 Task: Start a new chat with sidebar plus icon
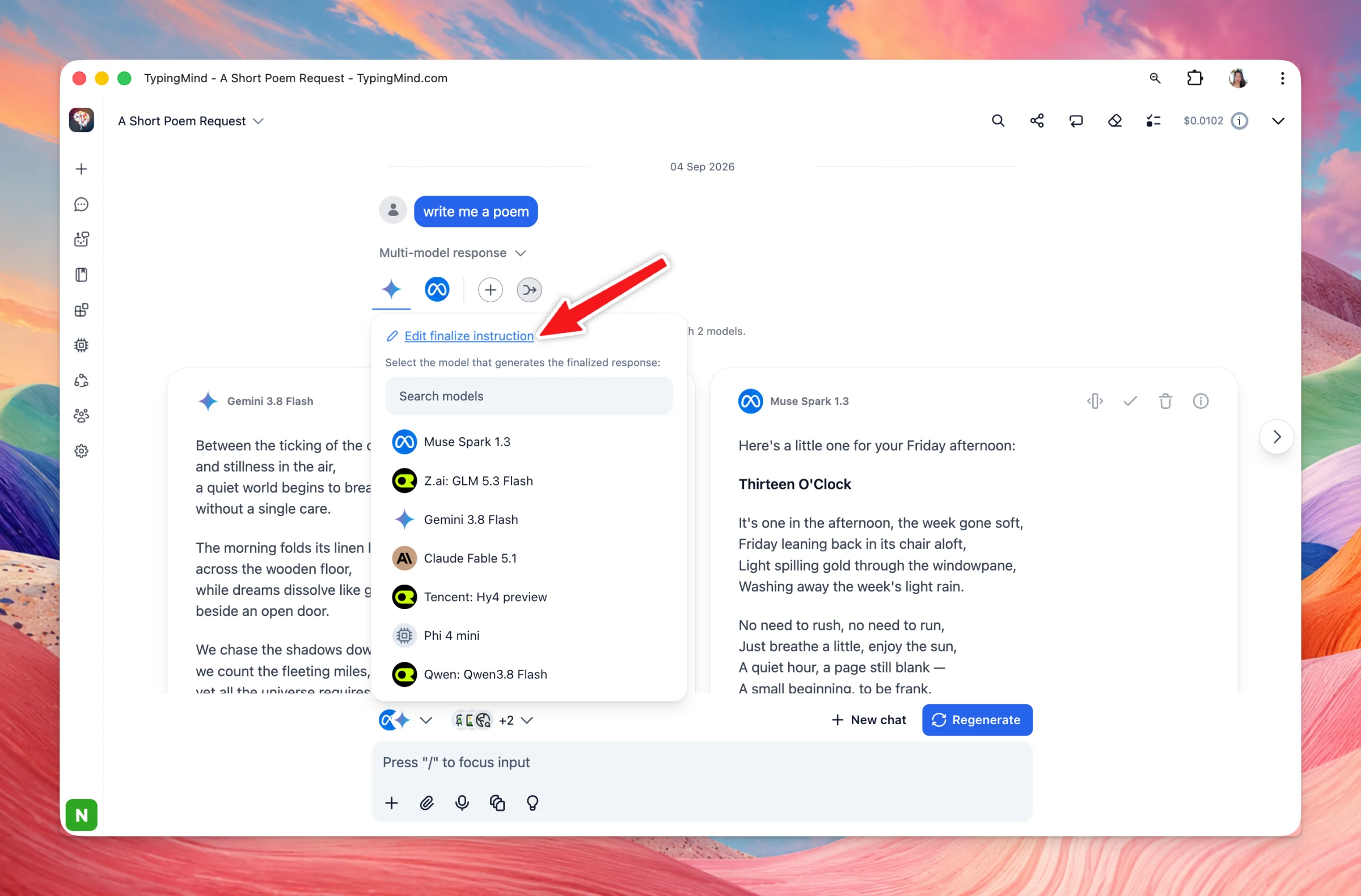point(81,168)
